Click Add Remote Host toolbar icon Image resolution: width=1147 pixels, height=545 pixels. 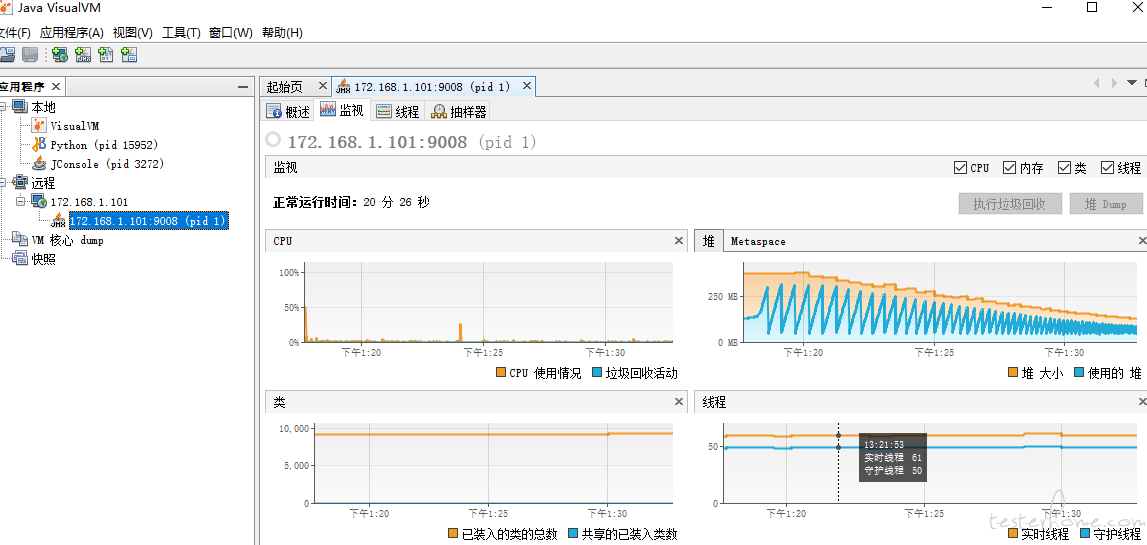[x=60, y=54]
